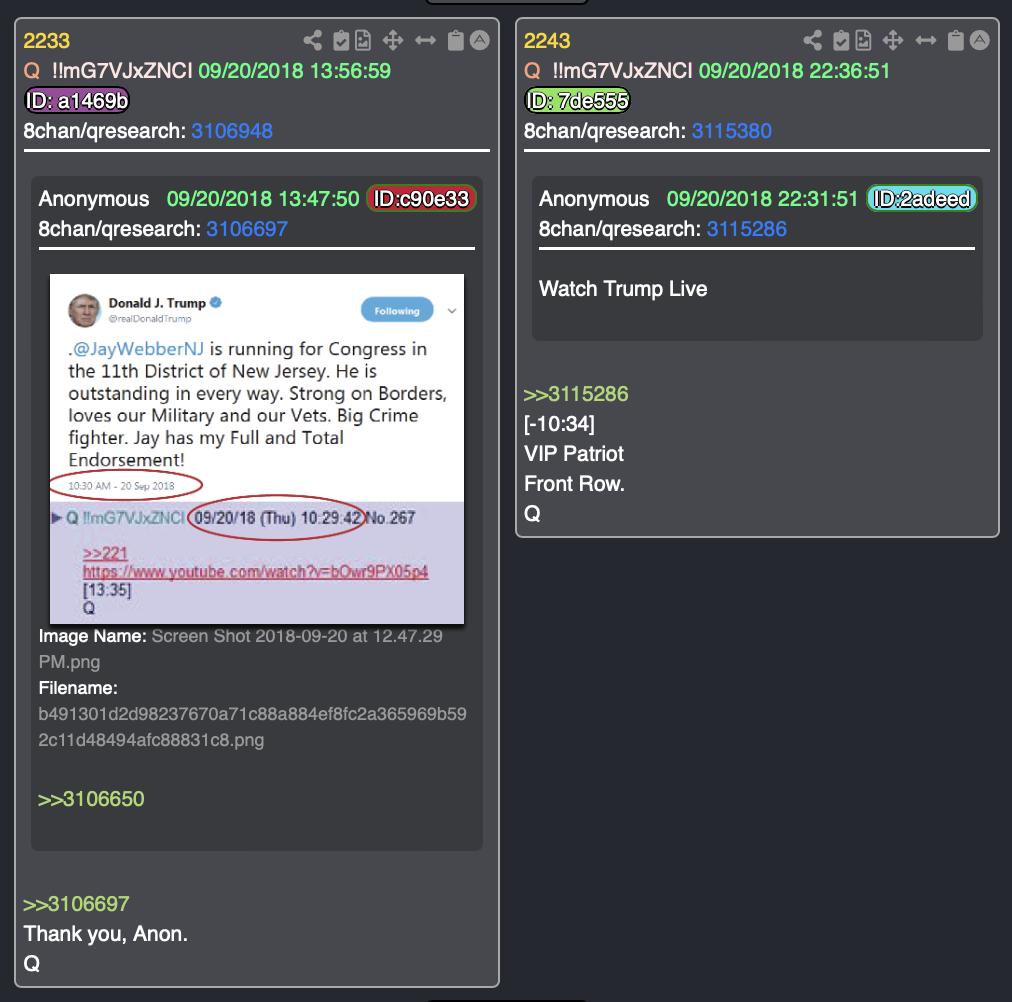The image size is (1012, 1002).
Task: Click the image file icon on post 2243
Action: click(864, 41)
